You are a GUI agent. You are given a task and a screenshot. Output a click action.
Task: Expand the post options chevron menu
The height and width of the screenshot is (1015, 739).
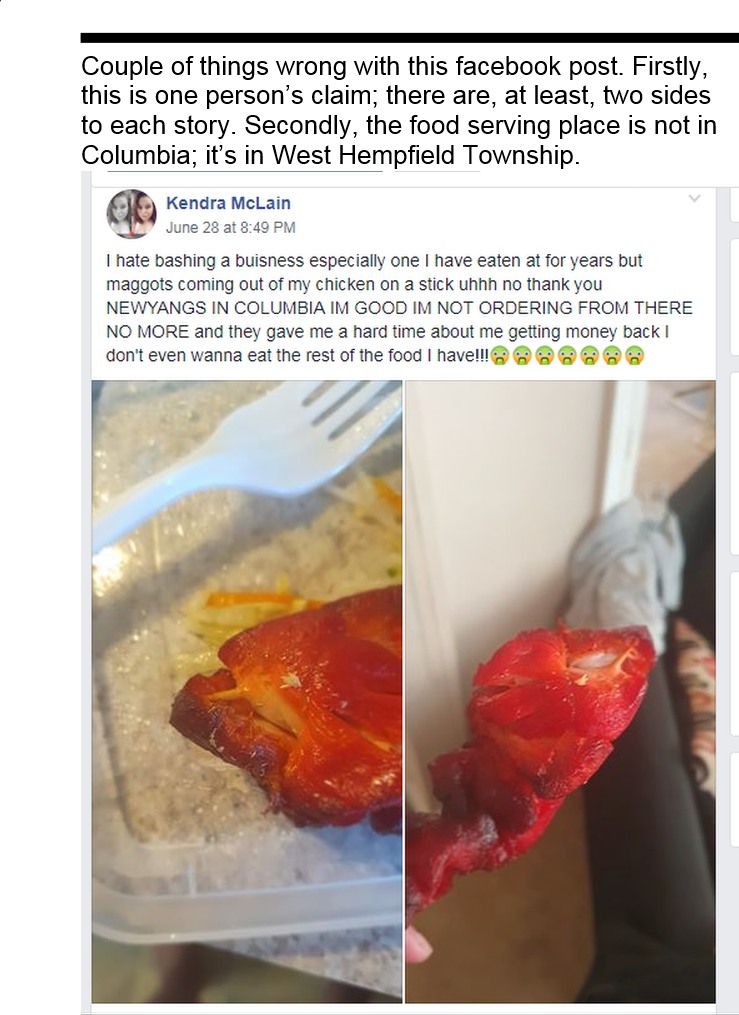(694, 199)
